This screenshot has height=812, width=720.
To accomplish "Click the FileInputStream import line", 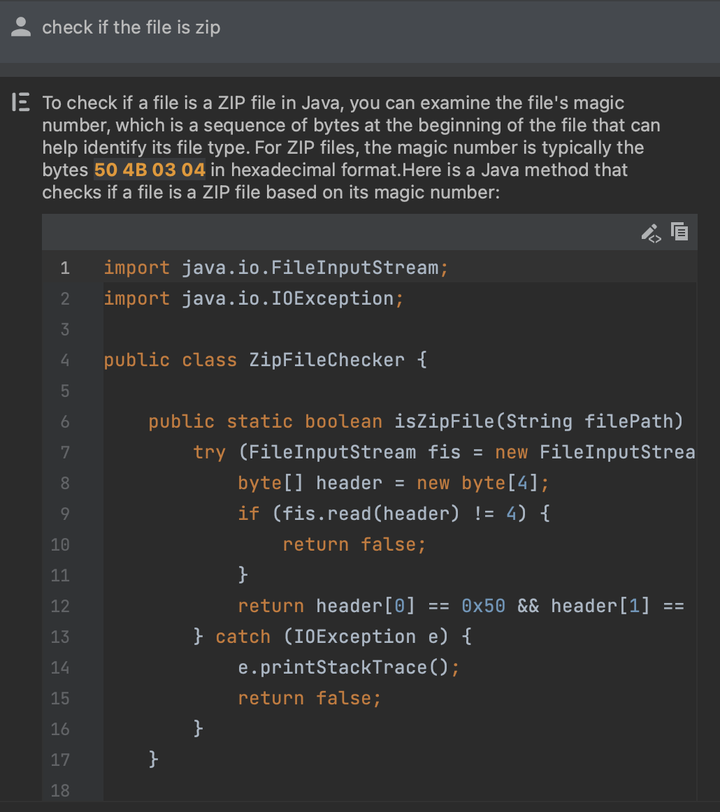I will [276, 268].
